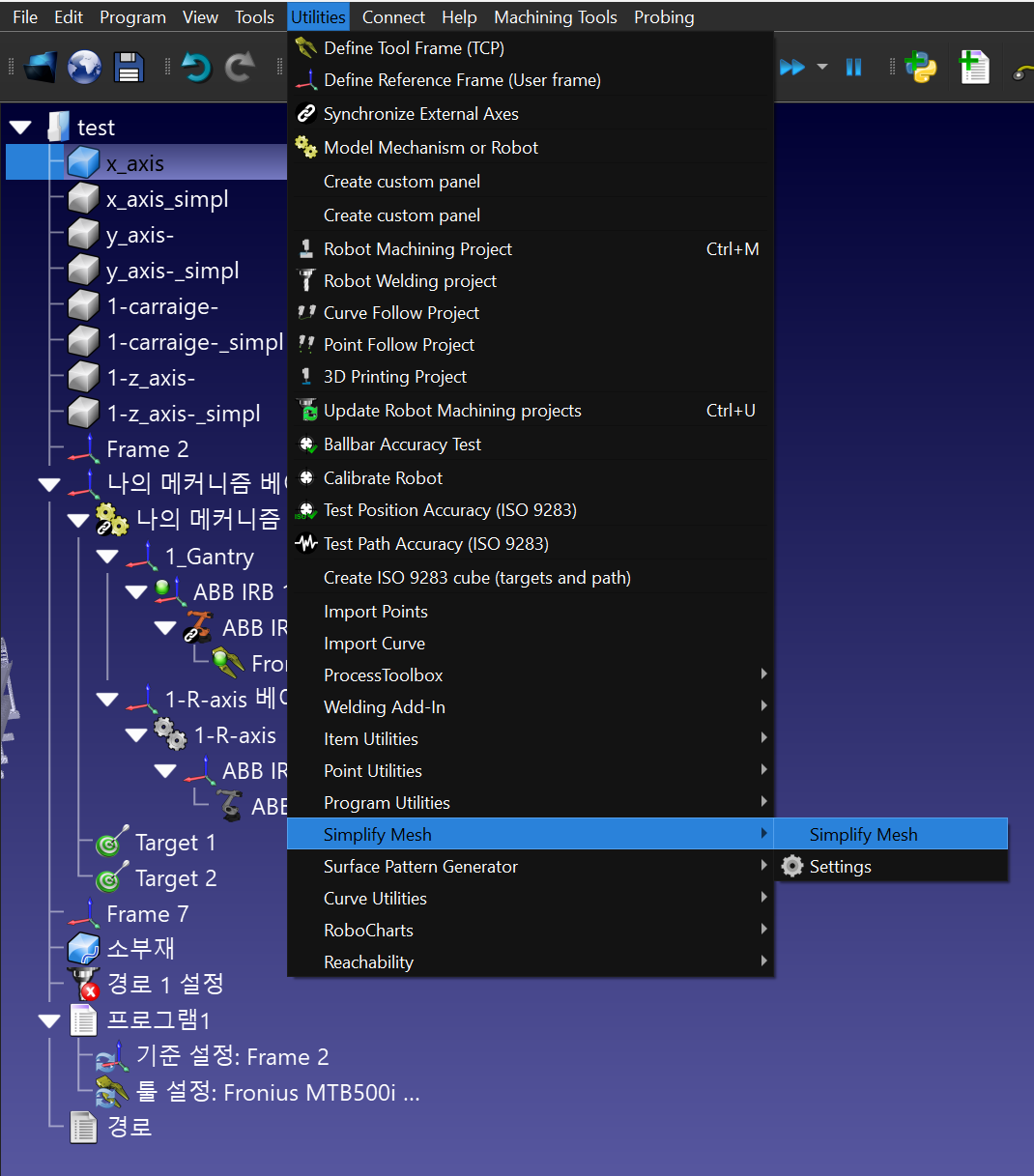Collapse the test station tree root
This screenshot has width=1034, height=1176.
tap(20, 128)
